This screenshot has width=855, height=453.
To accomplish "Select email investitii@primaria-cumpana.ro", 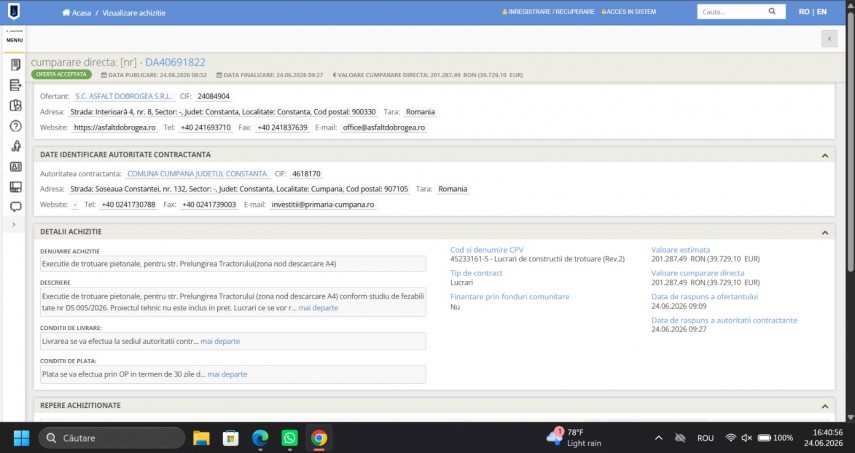I will tap(323, 205).
